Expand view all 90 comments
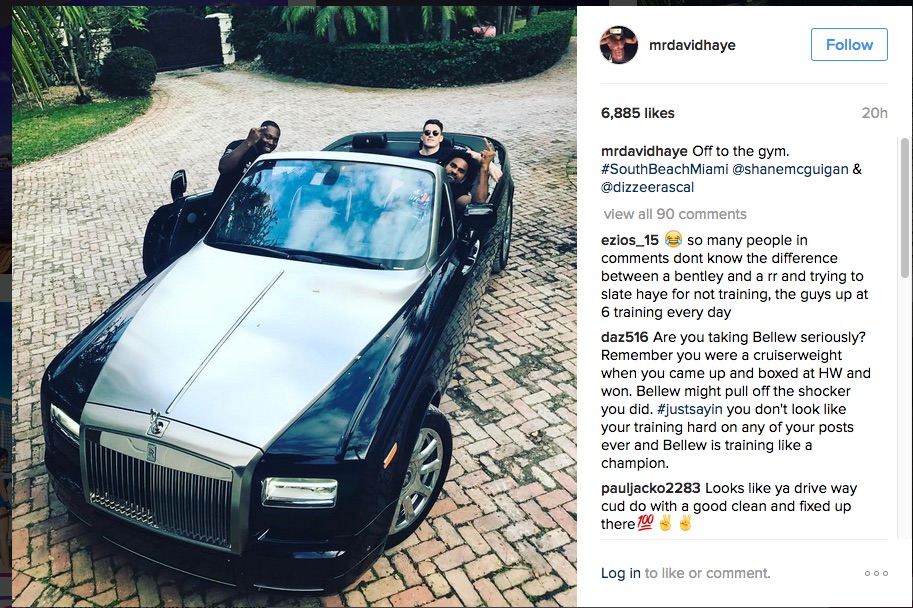 (x=675, y=214)
